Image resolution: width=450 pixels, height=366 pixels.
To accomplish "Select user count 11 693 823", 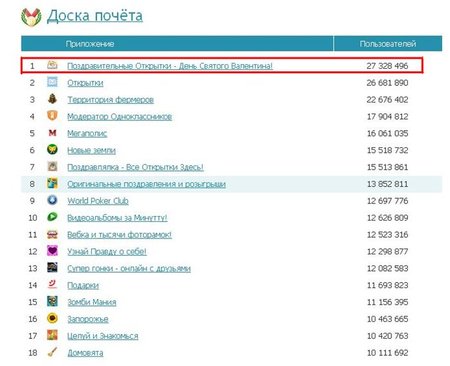I will pos(387,285).
